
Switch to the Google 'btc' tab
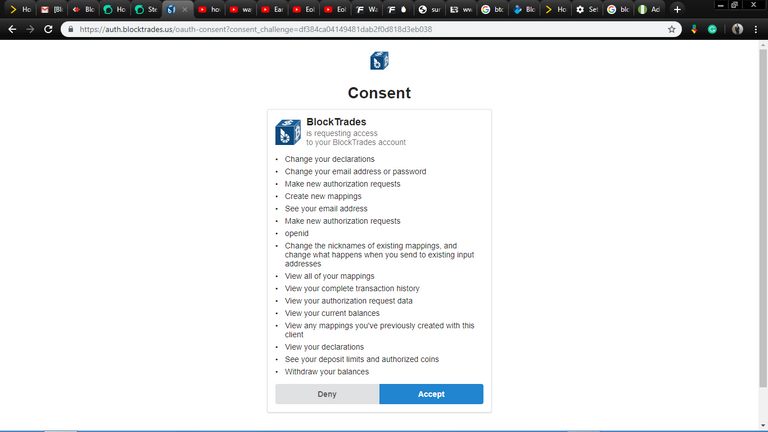coord(491,9)
